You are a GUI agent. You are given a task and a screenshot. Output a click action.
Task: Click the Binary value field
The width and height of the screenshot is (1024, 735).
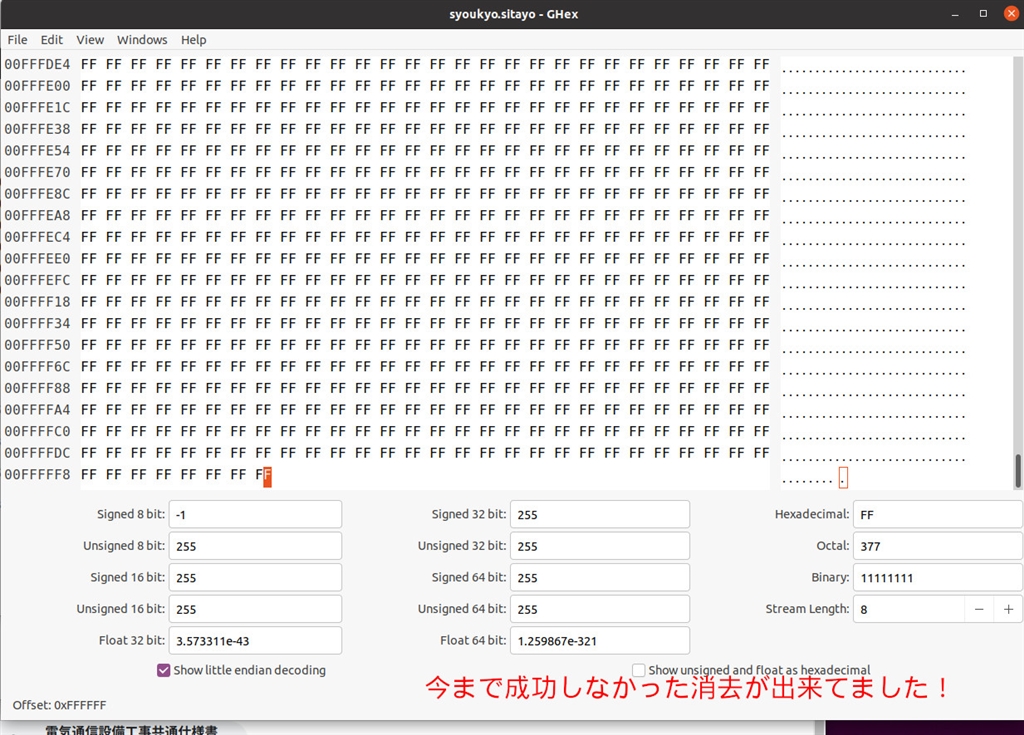[x=938, y=578]
